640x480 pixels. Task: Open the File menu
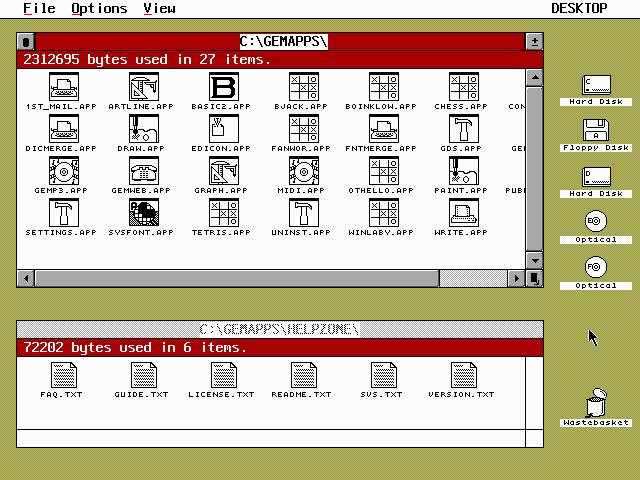39,8
